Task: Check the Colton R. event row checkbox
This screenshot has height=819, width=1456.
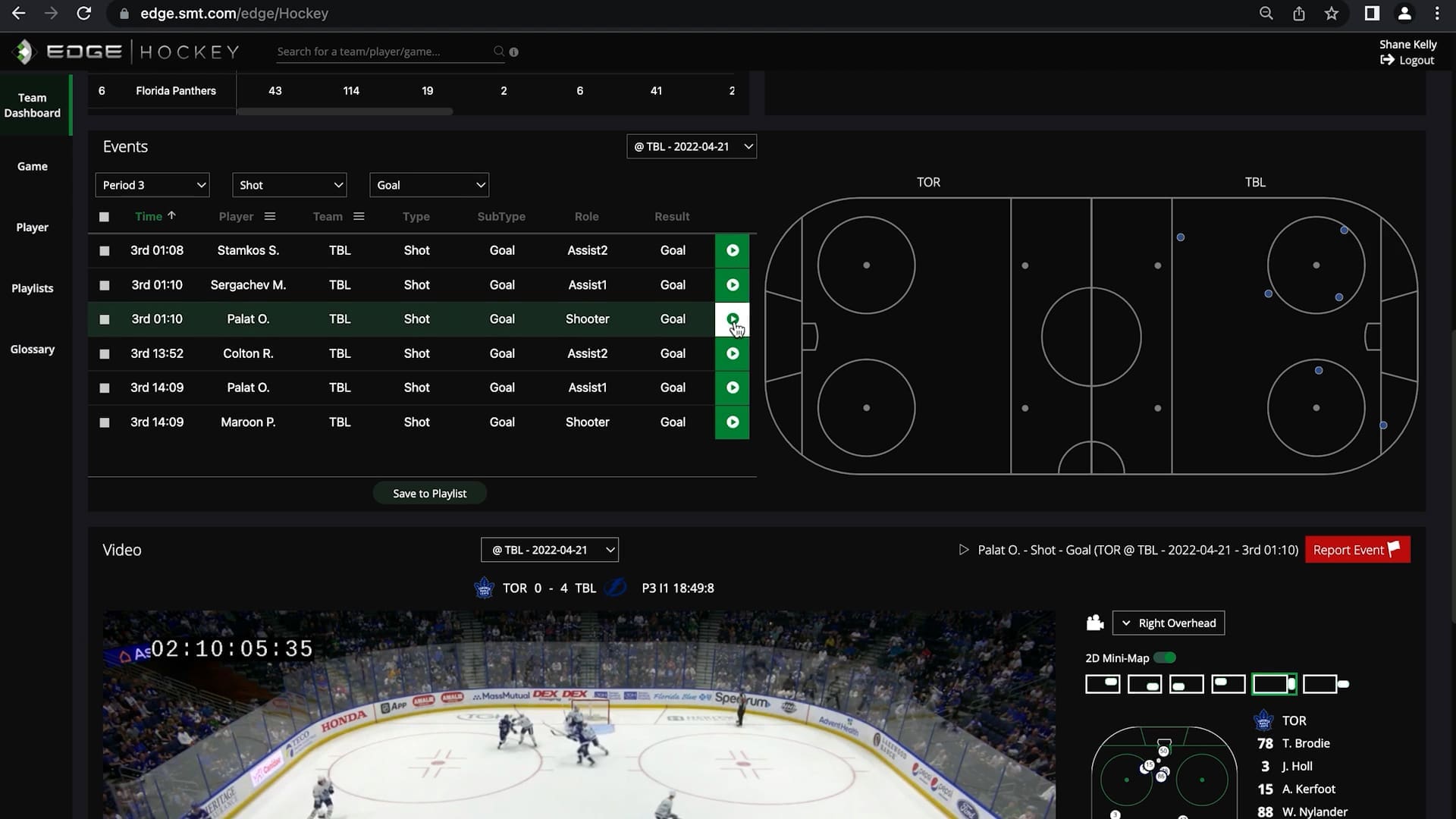Action: click(x=105, y=354)
